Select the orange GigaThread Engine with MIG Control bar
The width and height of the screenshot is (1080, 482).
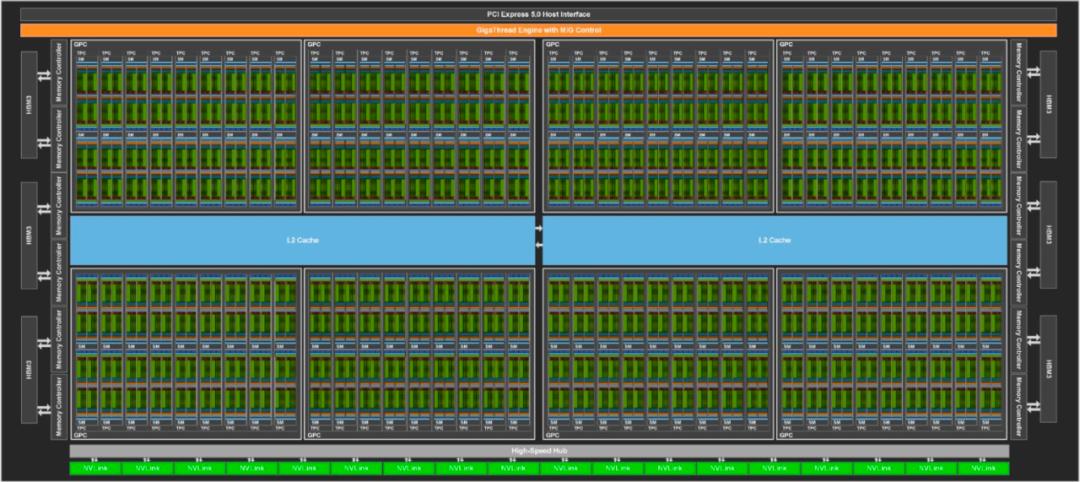[x=539, y=30]
